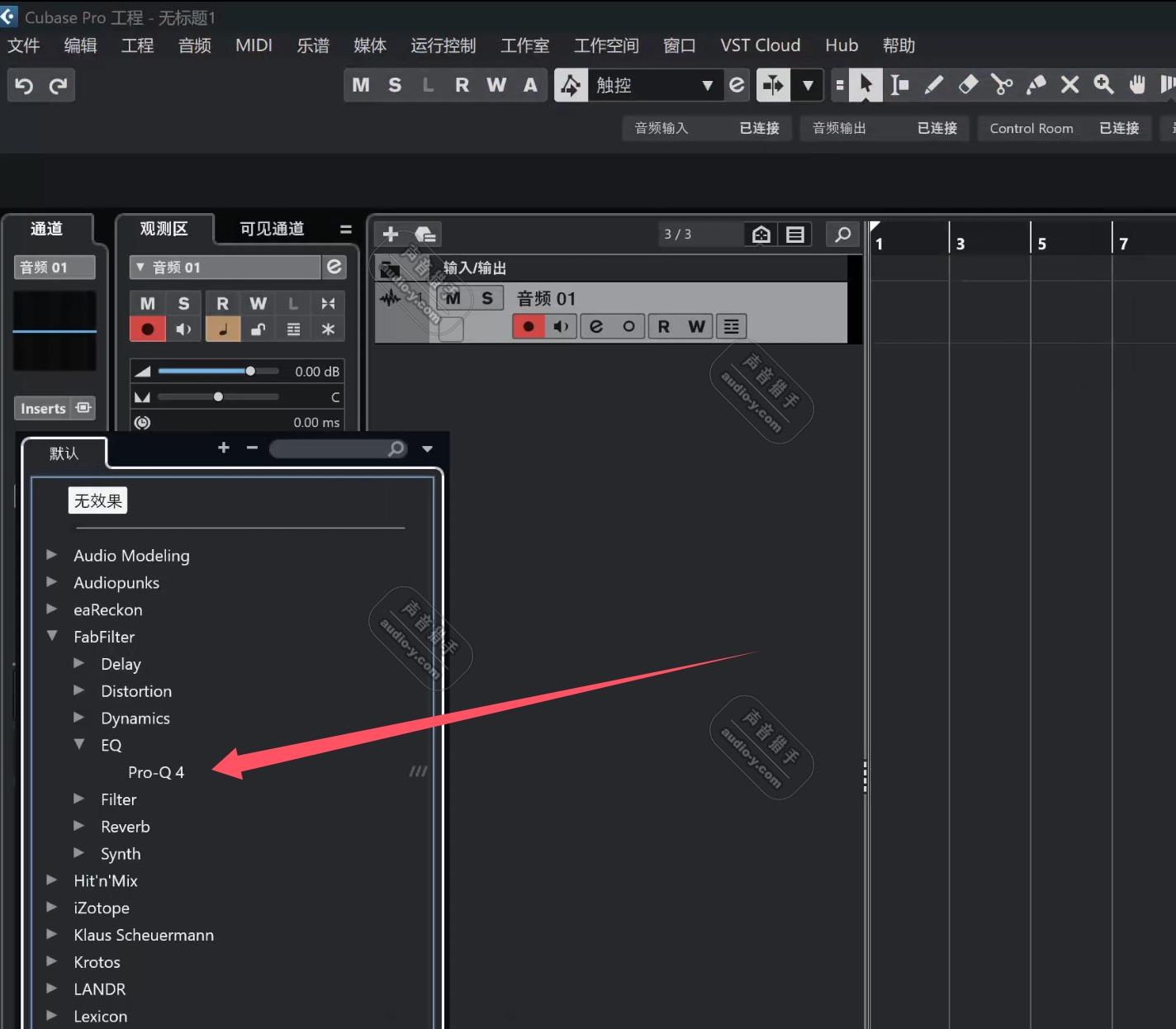Expand the iZotope plugin folder
This screenshot has height=1029, width=1176.
(52, 907)
